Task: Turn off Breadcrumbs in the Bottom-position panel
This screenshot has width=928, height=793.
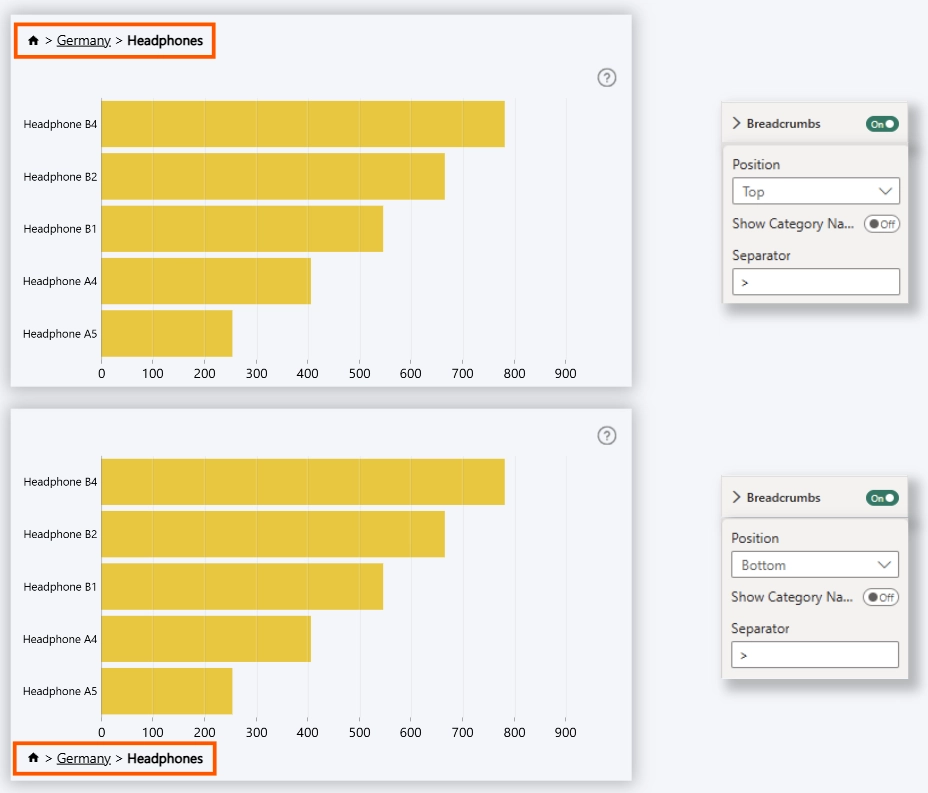Action: point(882,498)
